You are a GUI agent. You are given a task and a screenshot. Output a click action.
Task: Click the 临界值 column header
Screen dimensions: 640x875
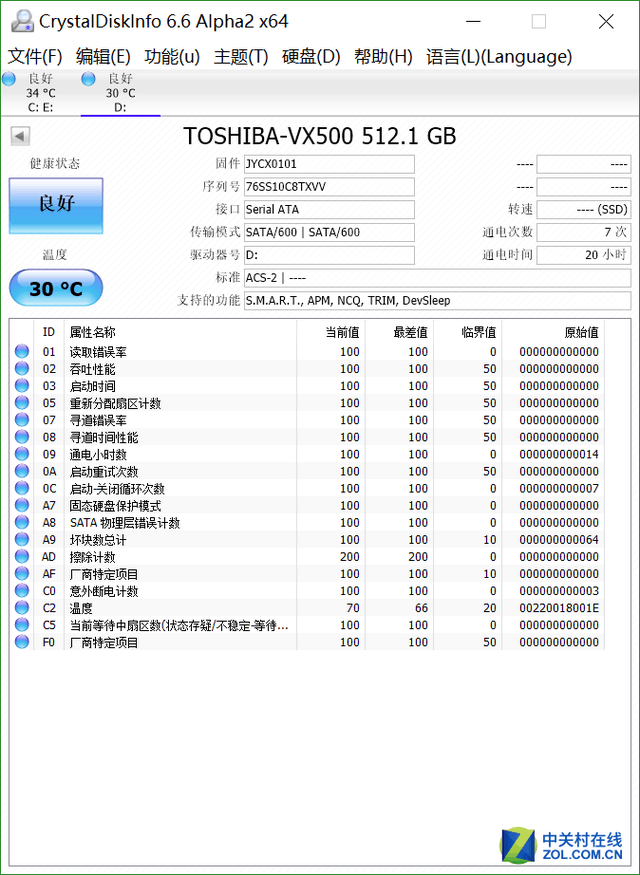coord(468,333)
